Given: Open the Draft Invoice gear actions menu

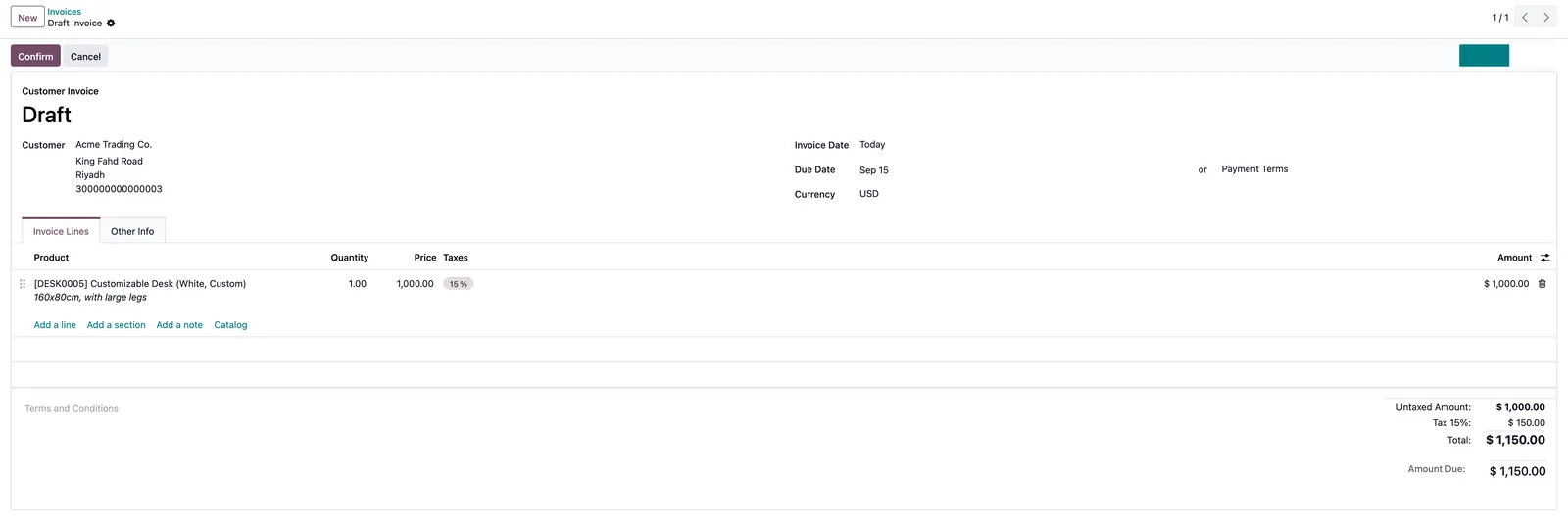Looking at the screenshot, I should coord(111,24).
